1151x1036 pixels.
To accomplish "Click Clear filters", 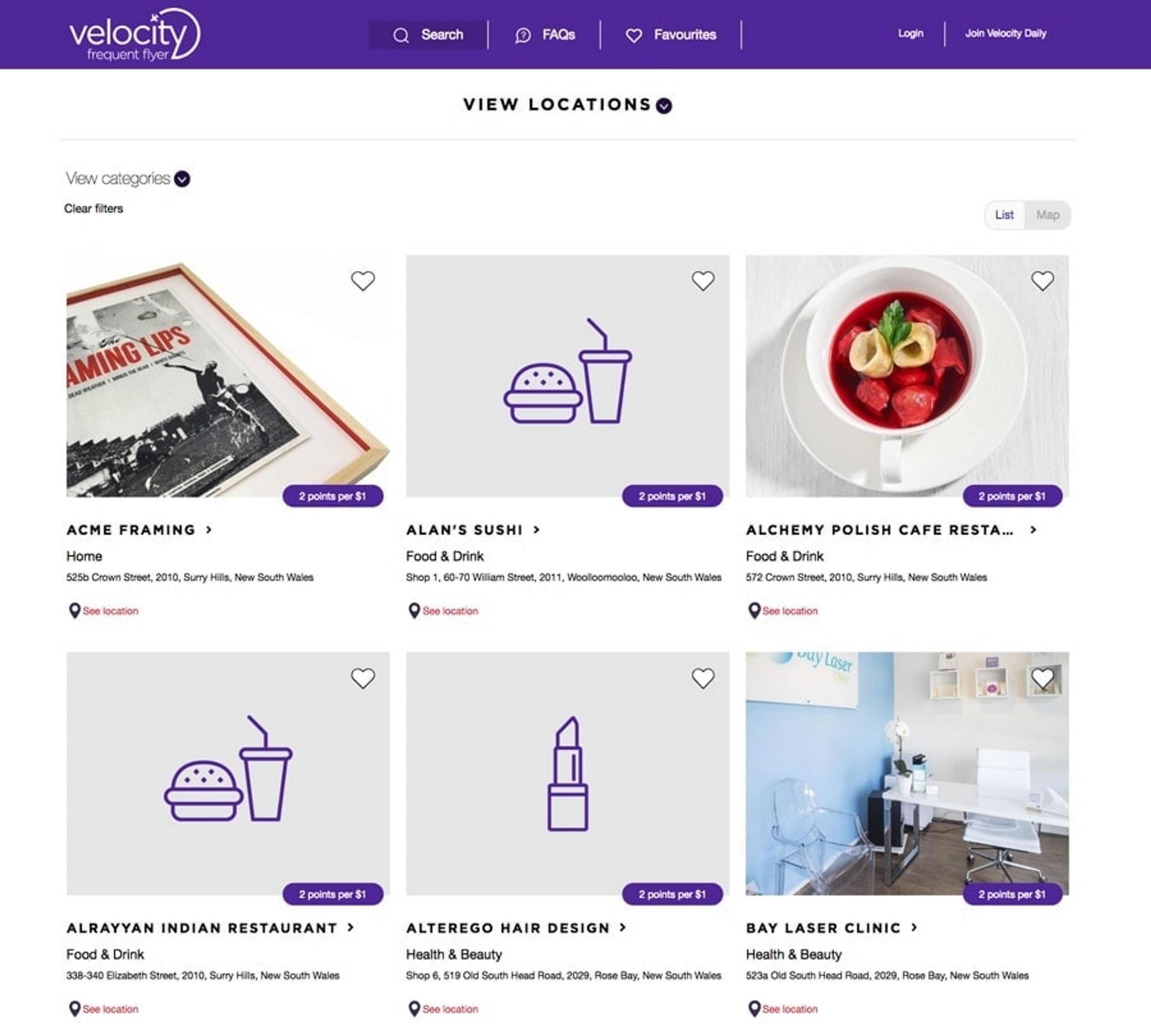I will click(93, 209).
